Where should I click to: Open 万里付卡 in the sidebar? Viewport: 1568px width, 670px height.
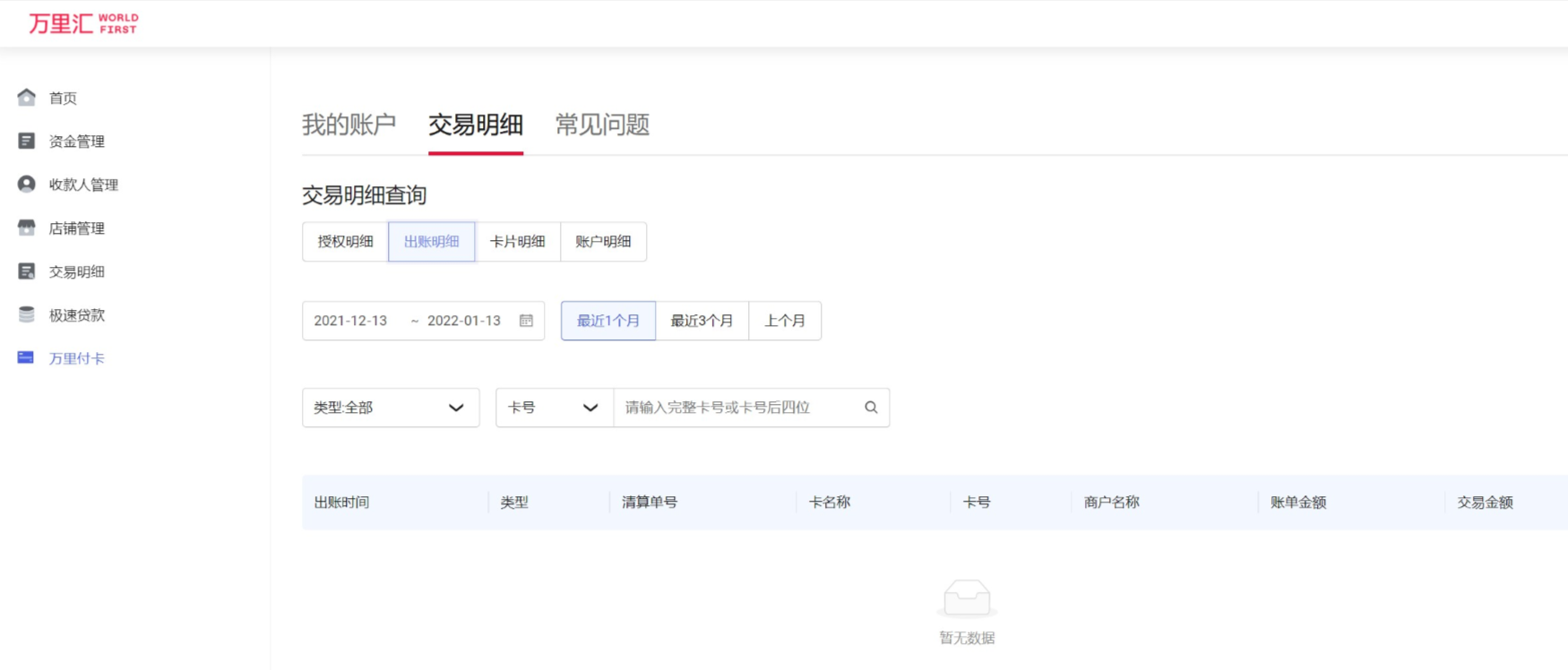[77, 358]
